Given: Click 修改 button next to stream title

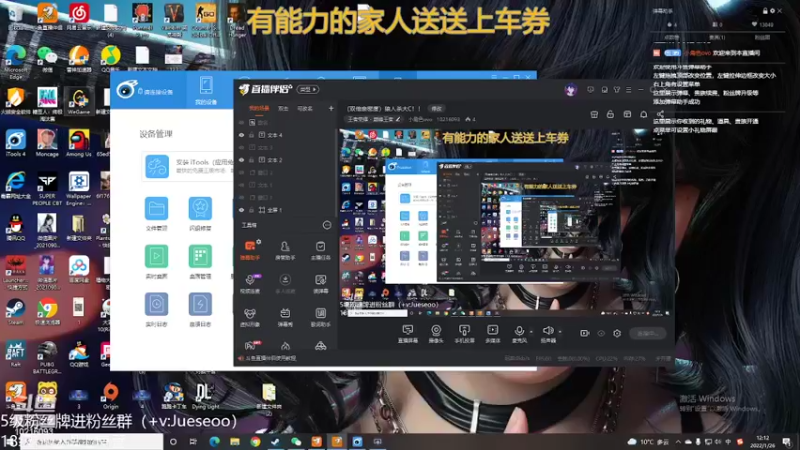Looking at the screenshot, I should coord(437,108).
